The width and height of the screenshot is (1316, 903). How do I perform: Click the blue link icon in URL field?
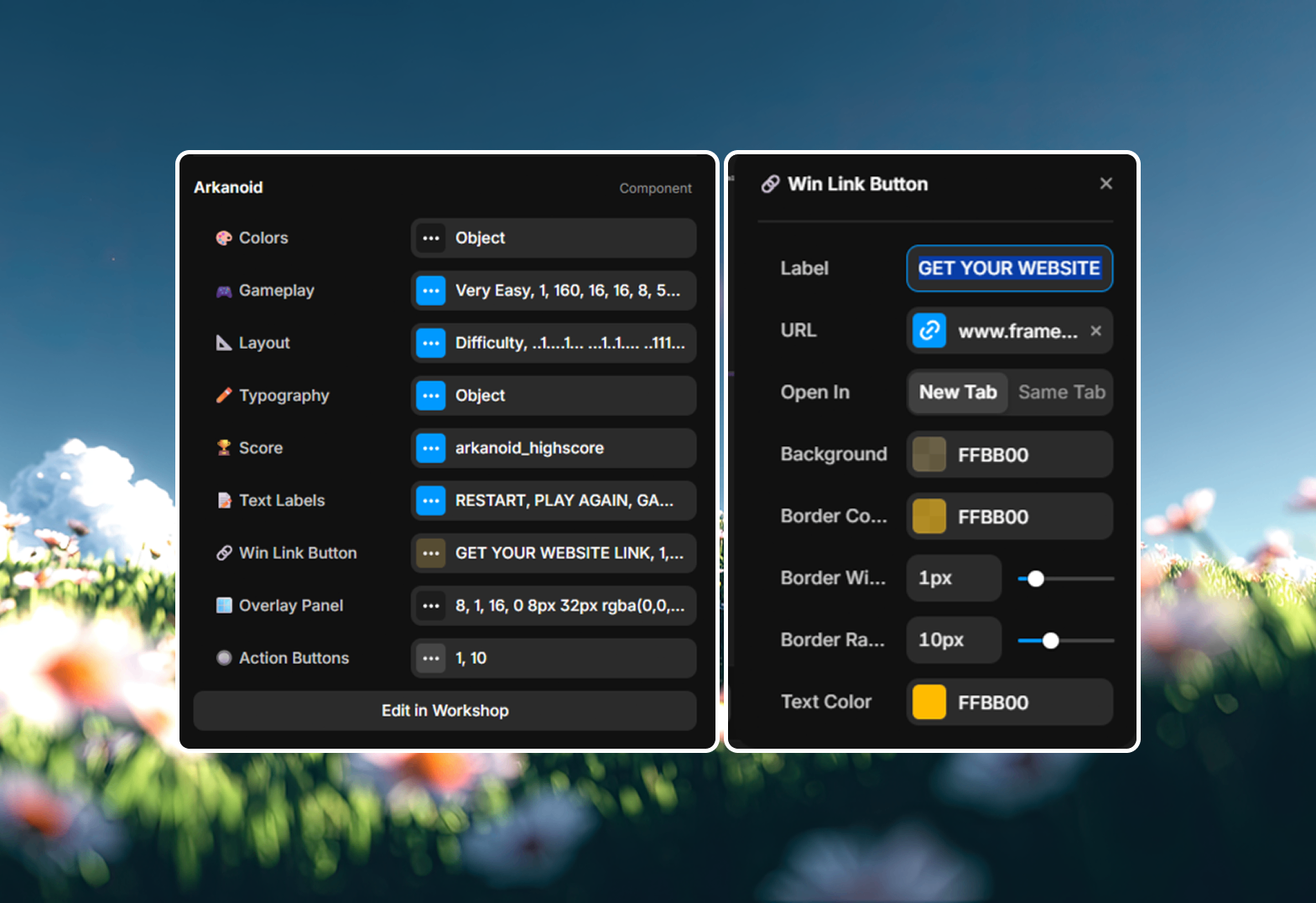tap(929, 331)
